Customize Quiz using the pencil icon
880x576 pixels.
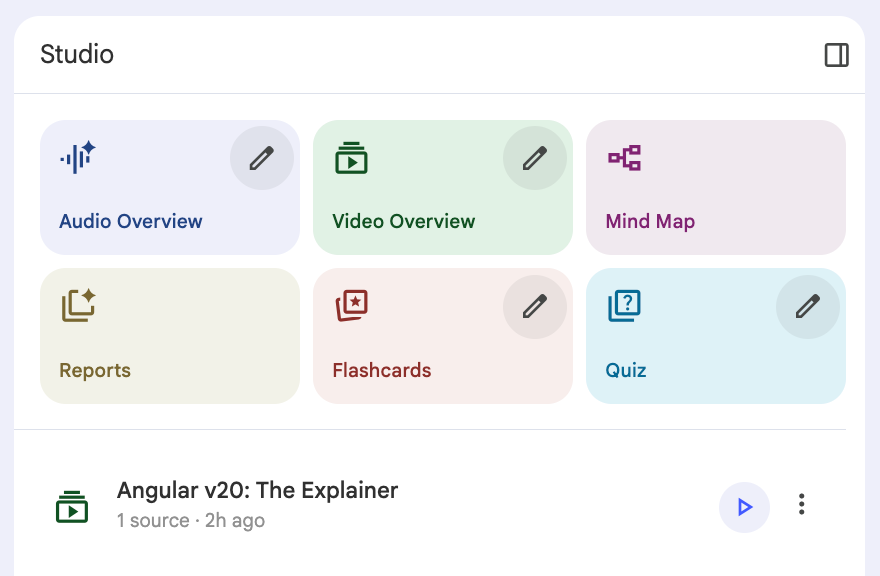pyautogui.click(x=808, y=305)
